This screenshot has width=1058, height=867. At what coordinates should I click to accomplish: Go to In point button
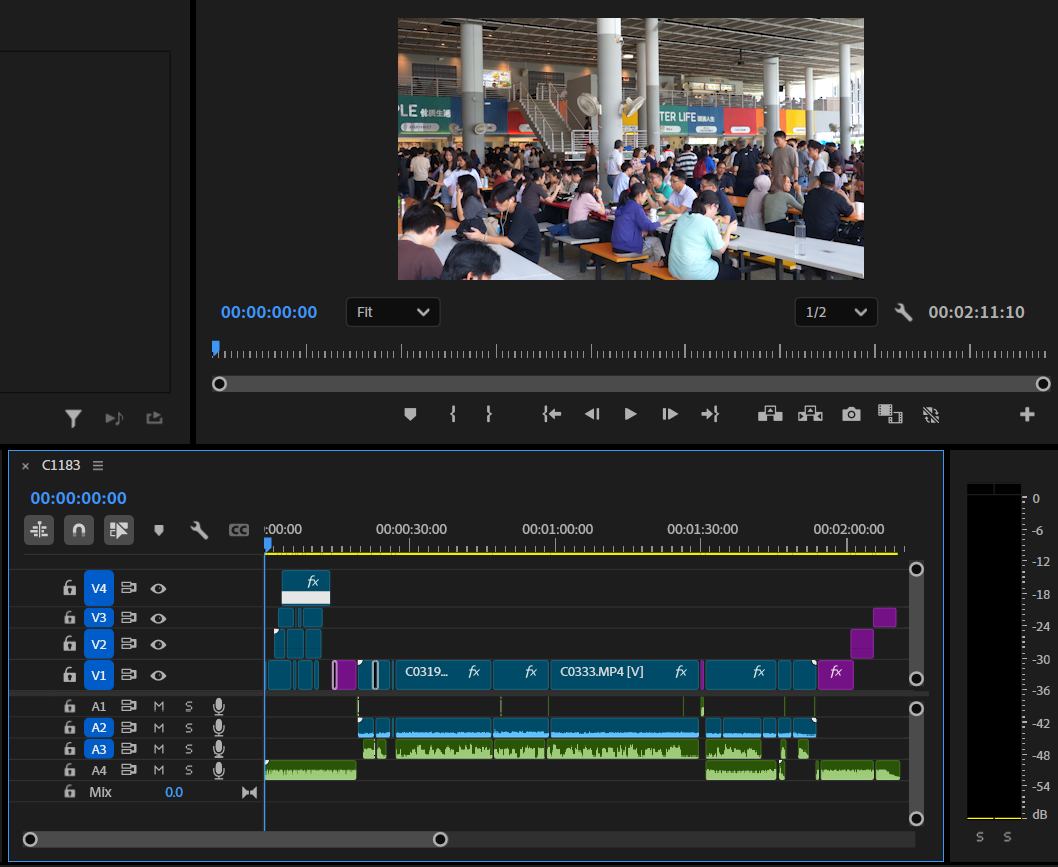pos(551,414)
